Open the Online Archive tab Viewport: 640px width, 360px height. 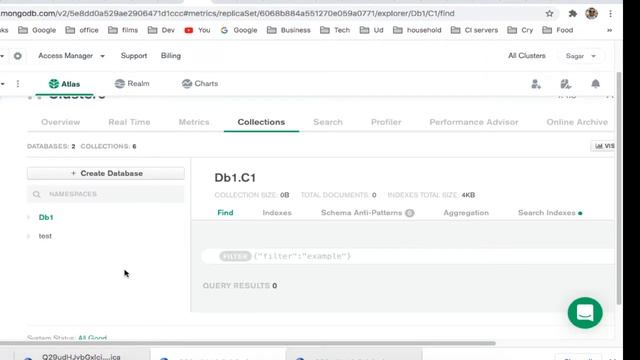[x=577, y=122]
